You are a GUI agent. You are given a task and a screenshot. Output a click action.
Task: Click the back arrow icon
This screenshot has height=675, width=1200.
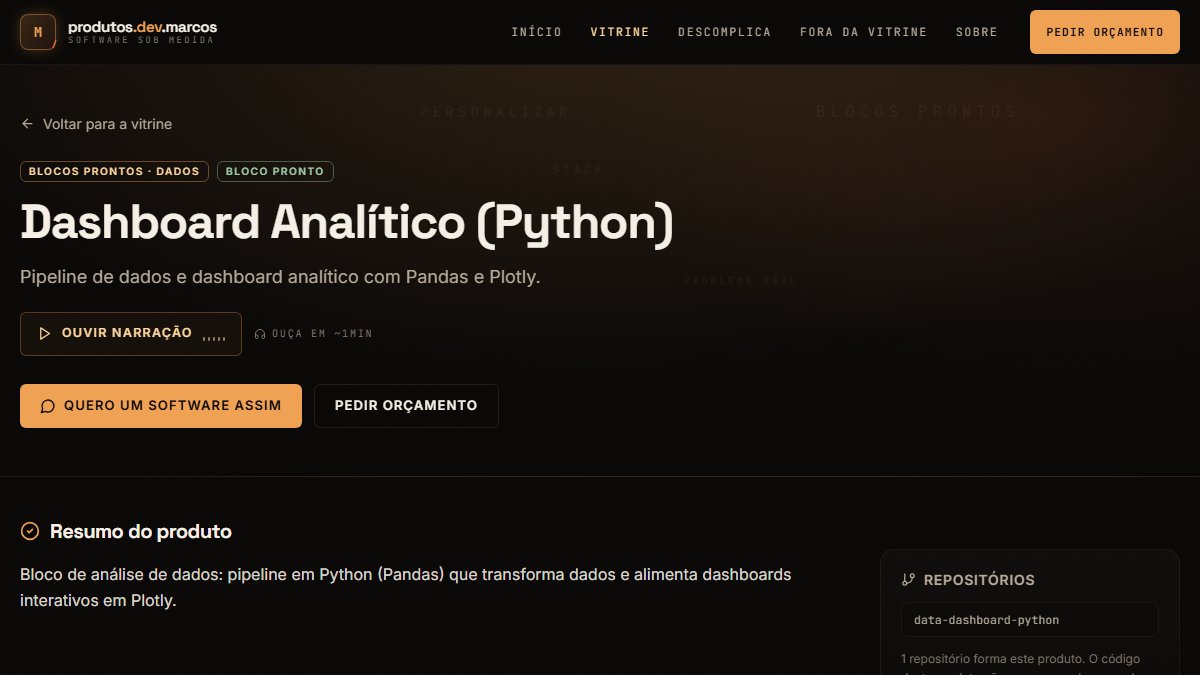point(27,124)
